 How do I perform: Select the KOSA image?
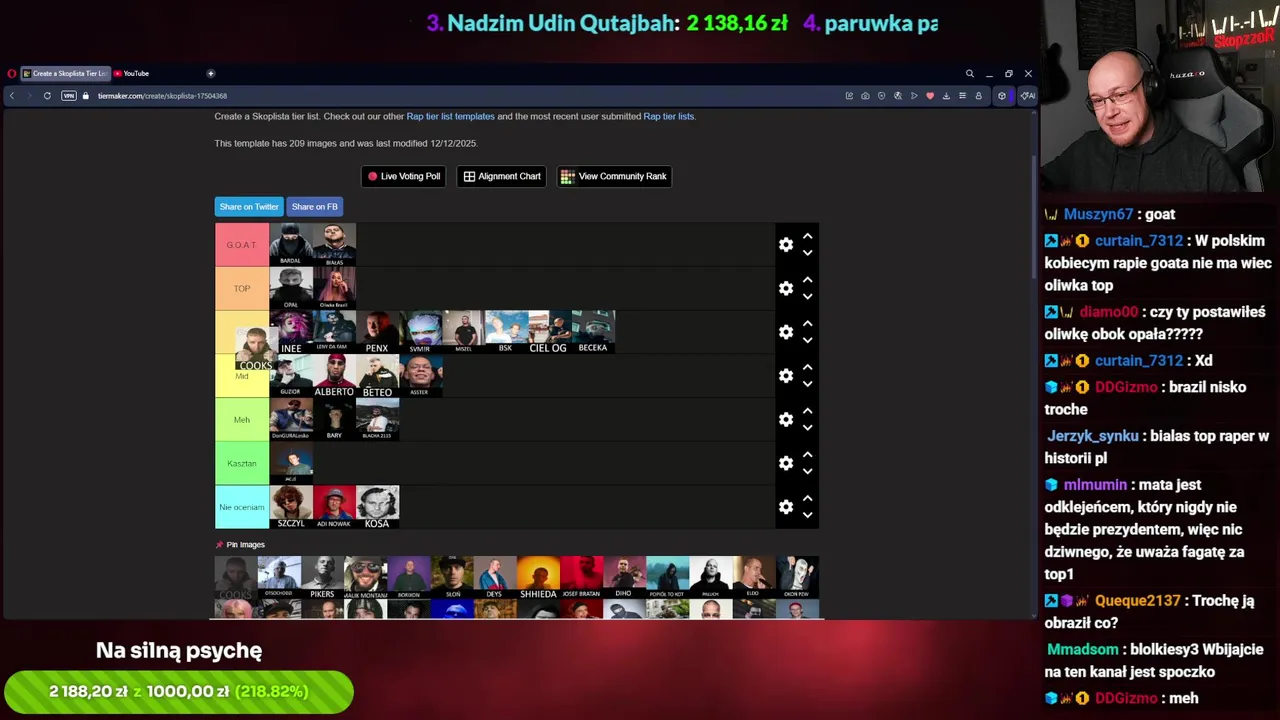pos(377,507)
